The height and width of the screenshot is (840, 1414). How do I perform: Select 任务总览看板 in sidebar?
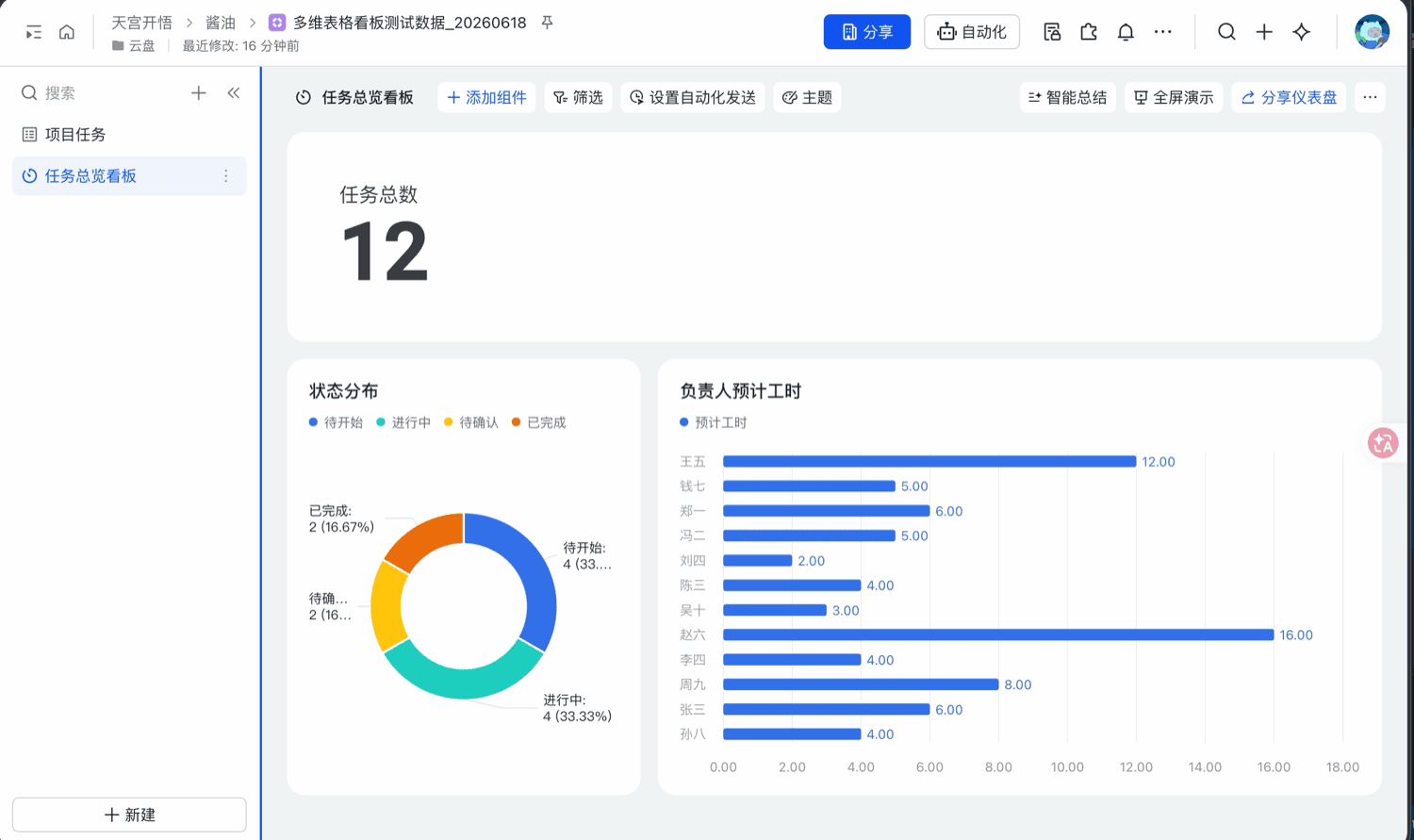(129, 176)
